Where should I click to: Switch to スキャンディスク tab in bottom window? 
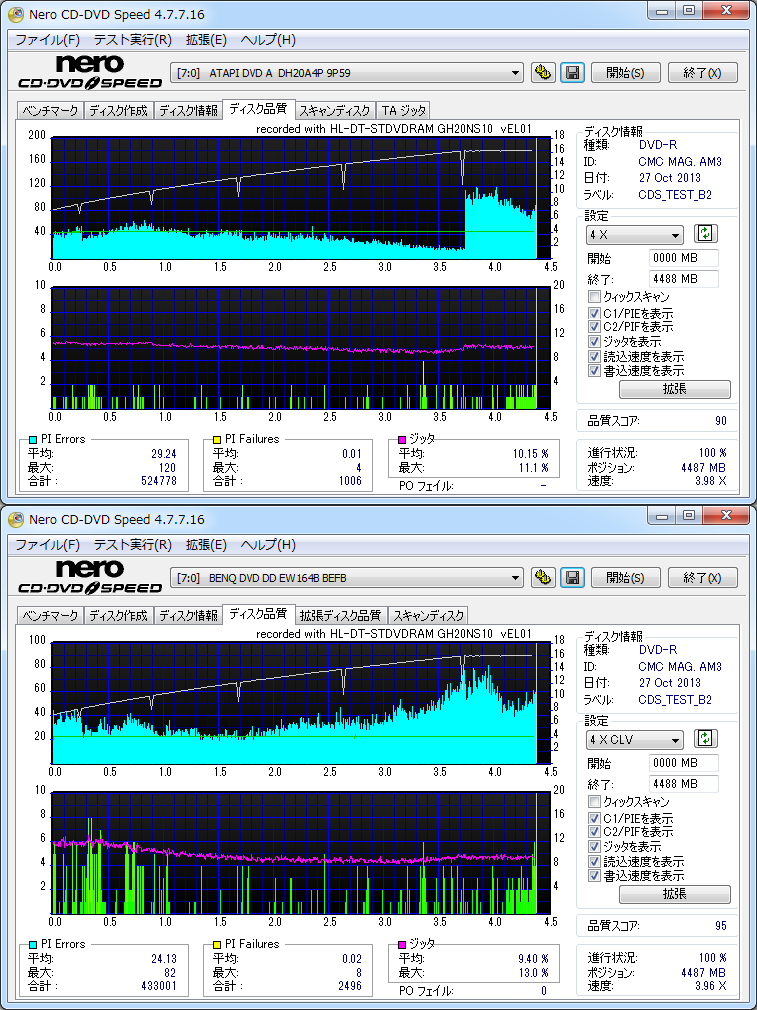click(x=428, y=616)
